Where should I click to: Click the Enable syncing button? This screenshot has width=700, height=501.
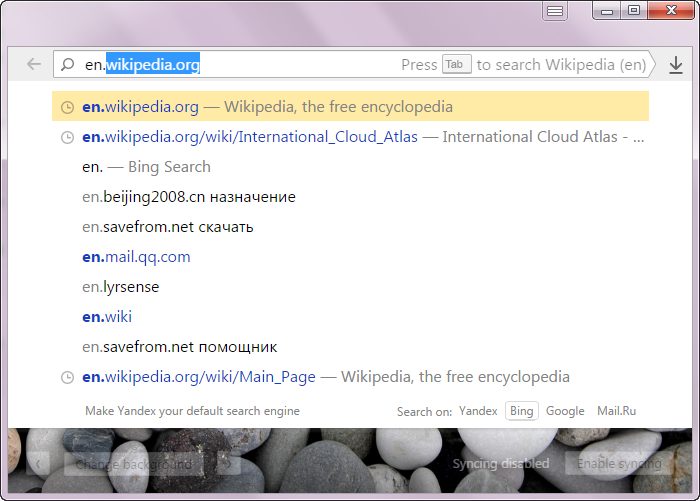pos(620,463)
